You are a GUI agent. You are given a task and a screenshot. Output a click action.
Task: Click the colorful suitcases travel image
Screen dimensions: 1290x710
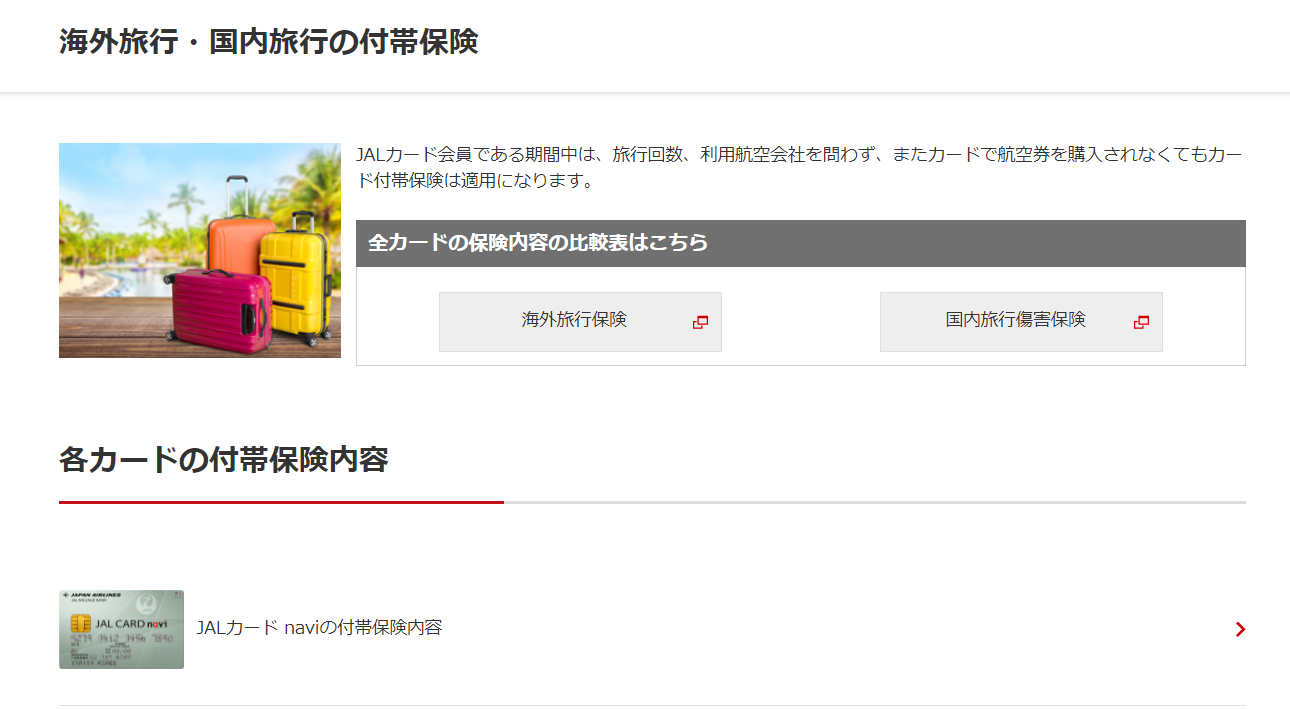point(200,250)
